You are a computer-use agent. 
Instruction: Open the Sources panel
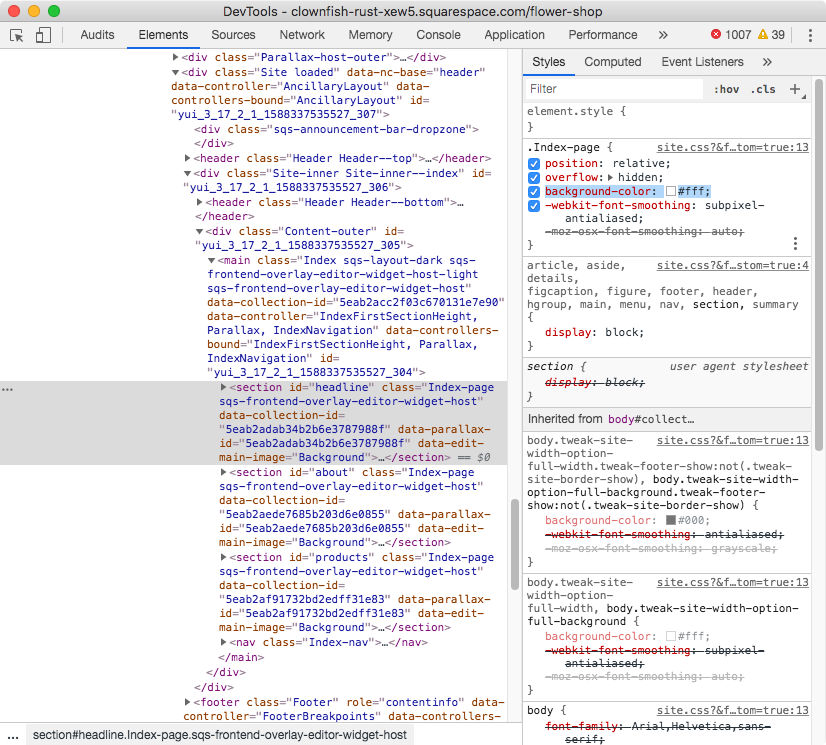tap(233, 35)
